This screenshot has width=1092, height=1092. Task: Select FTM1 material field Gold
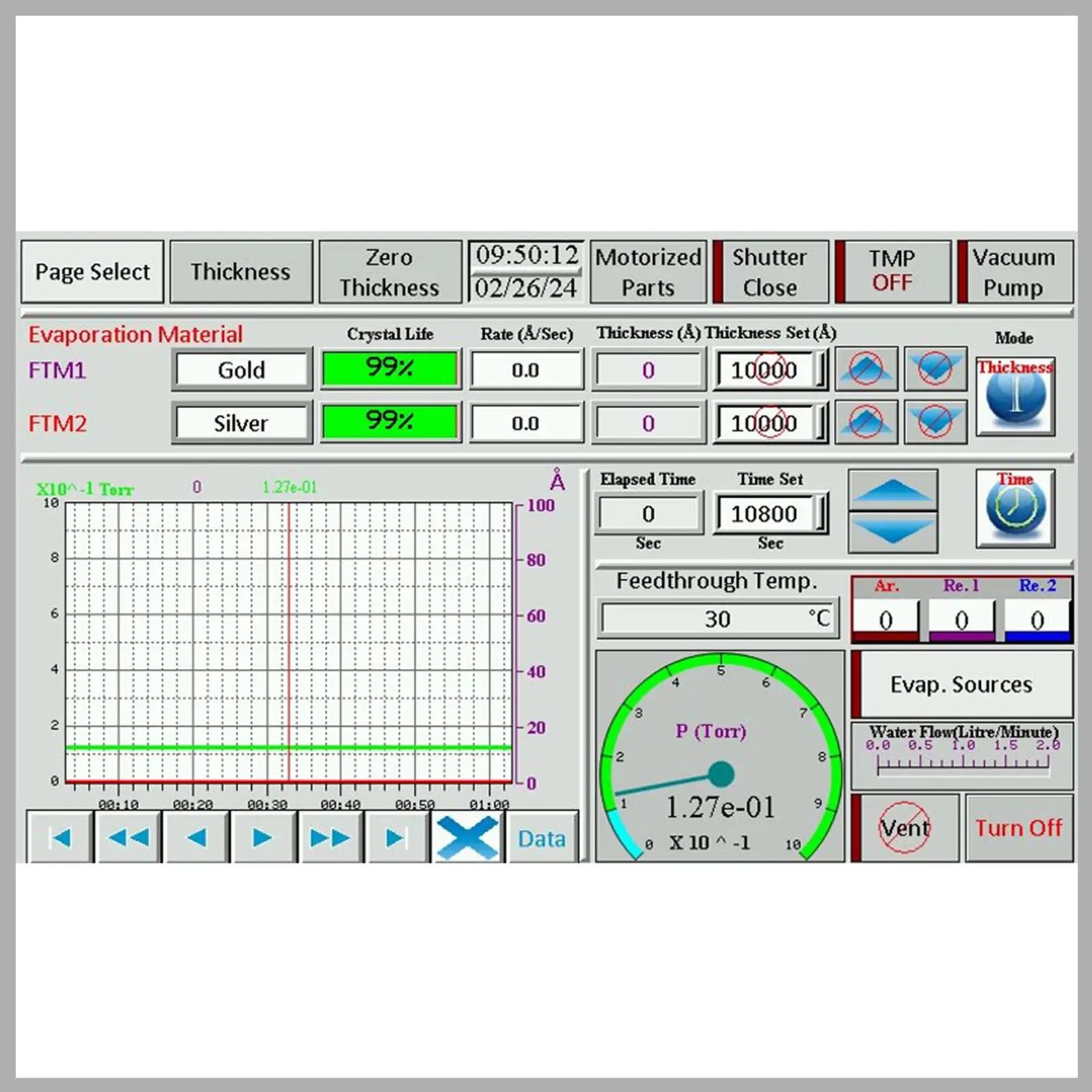242,369
